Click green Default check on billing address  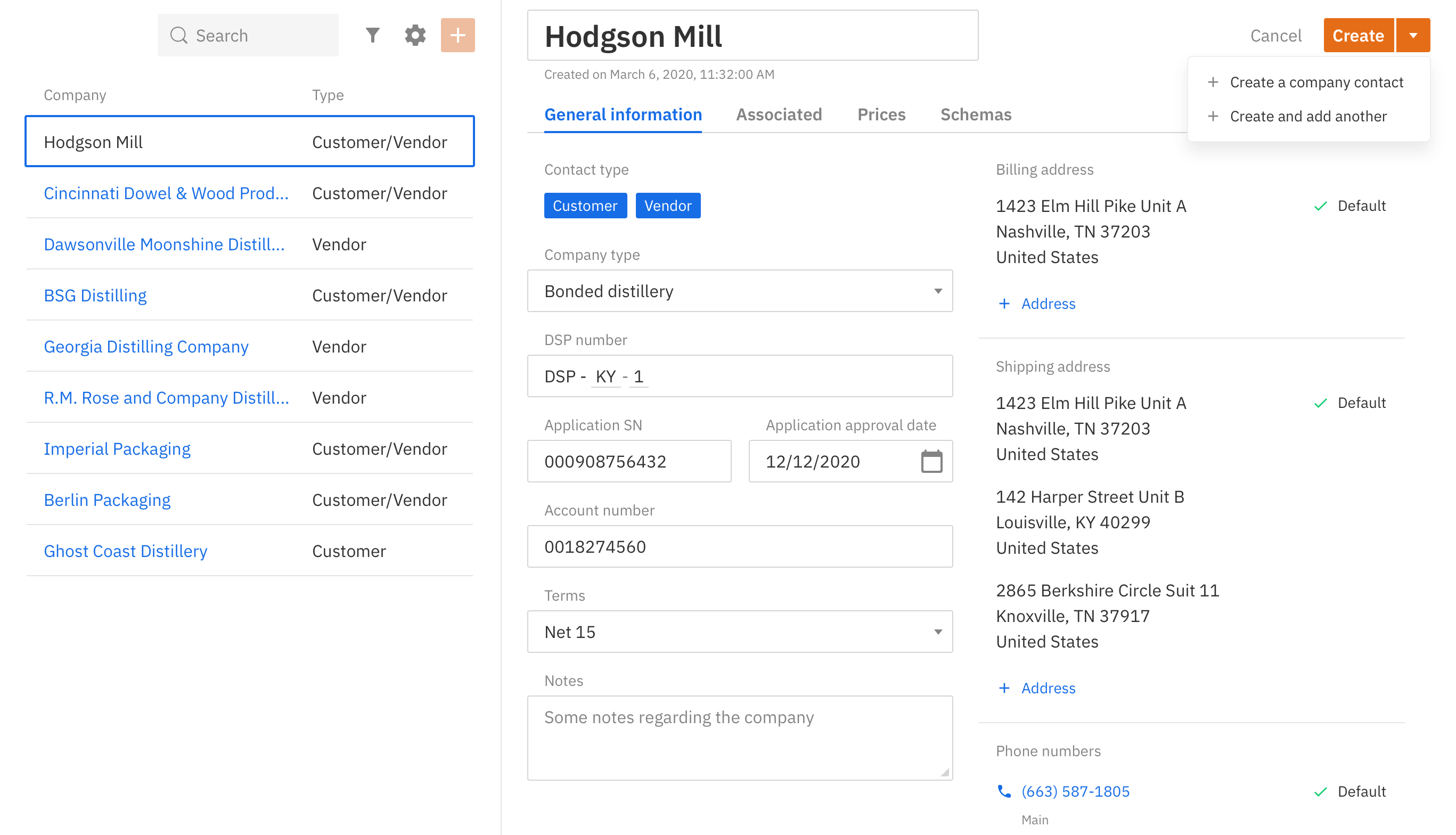pos(1321,206)
